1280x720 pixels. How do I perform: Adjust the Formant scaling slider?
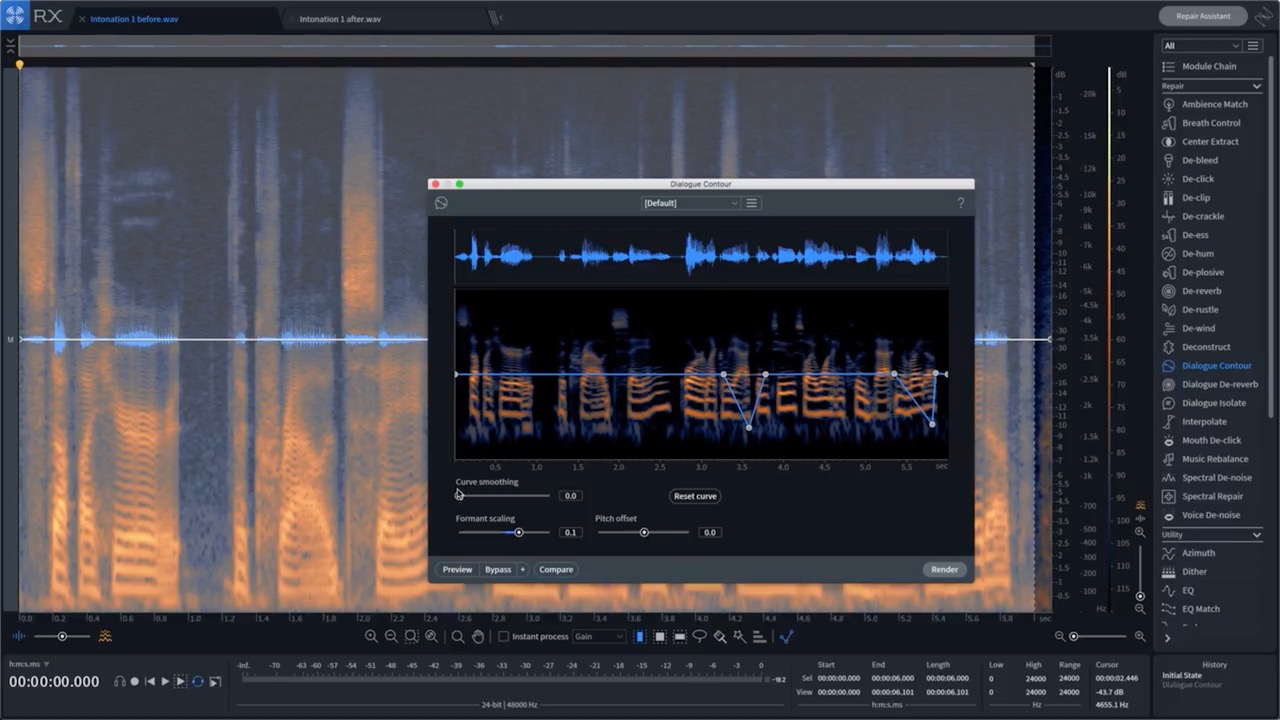point(503,532)
